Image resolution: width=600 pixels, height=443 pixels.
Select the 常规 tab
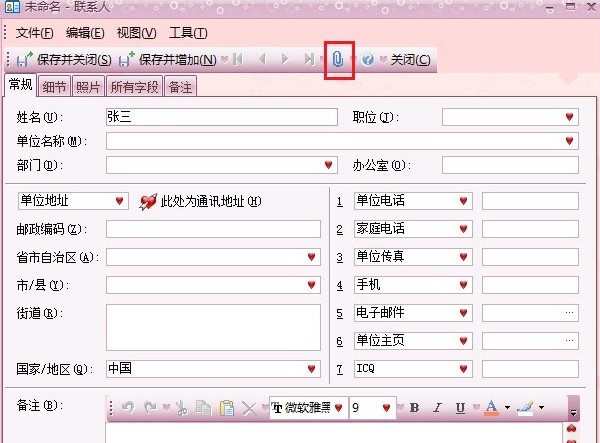[21, 84]
